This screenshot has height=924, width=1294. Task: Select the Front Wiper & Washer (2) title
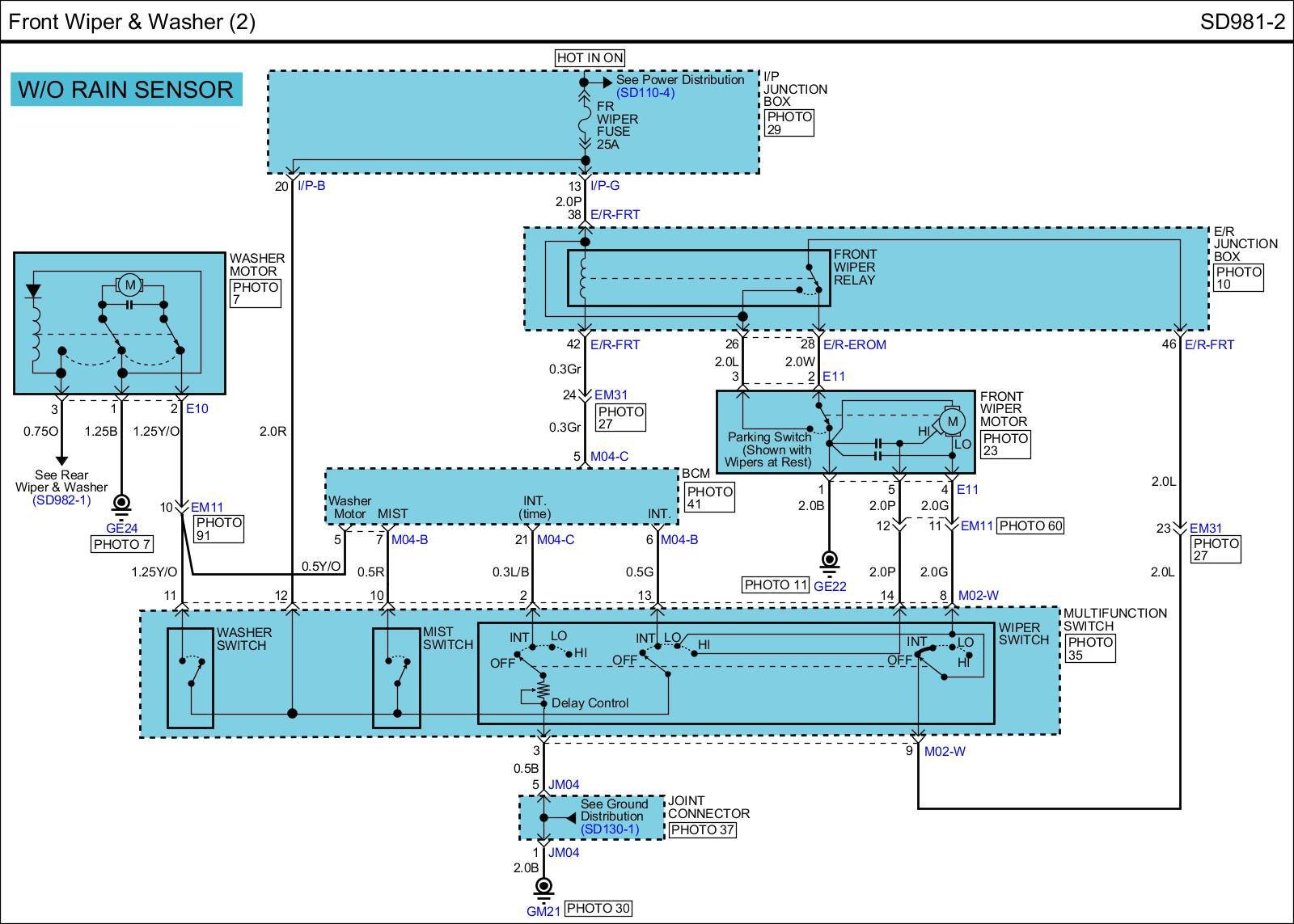coord(132,21)
